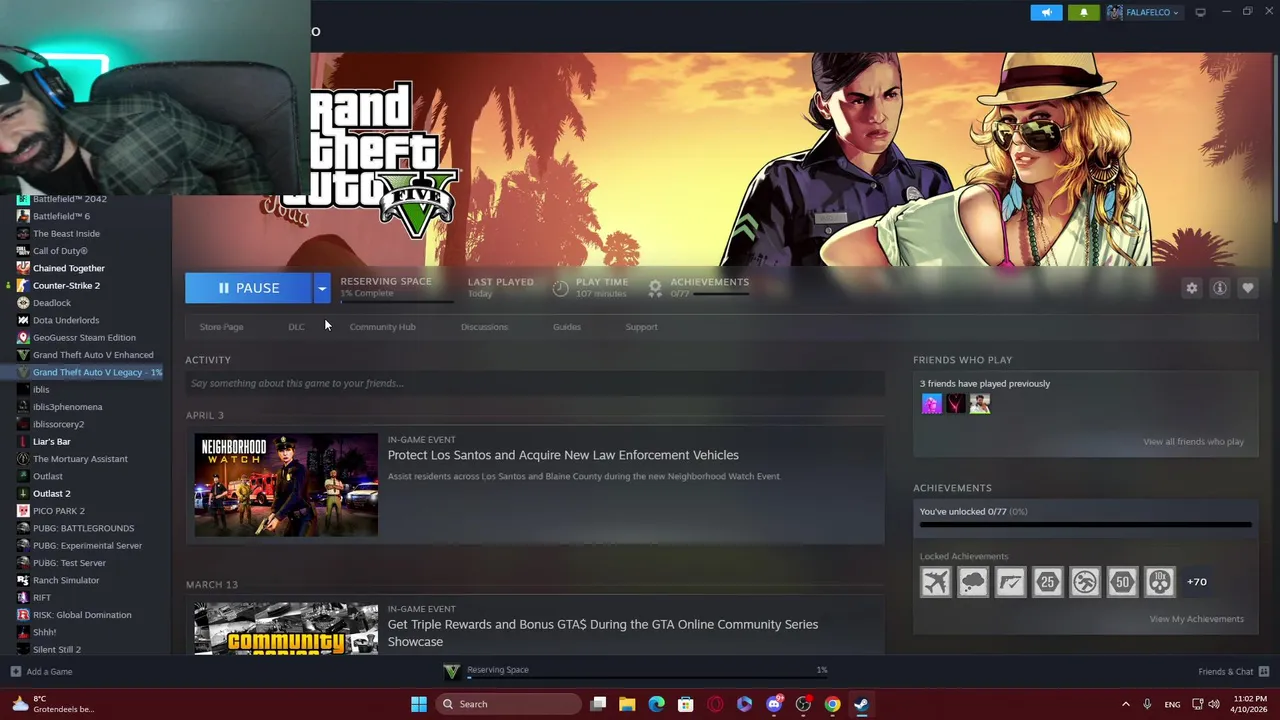Click the Add a Game button
This screenshot has height=720, width=1280.
(x=41, y=672)
